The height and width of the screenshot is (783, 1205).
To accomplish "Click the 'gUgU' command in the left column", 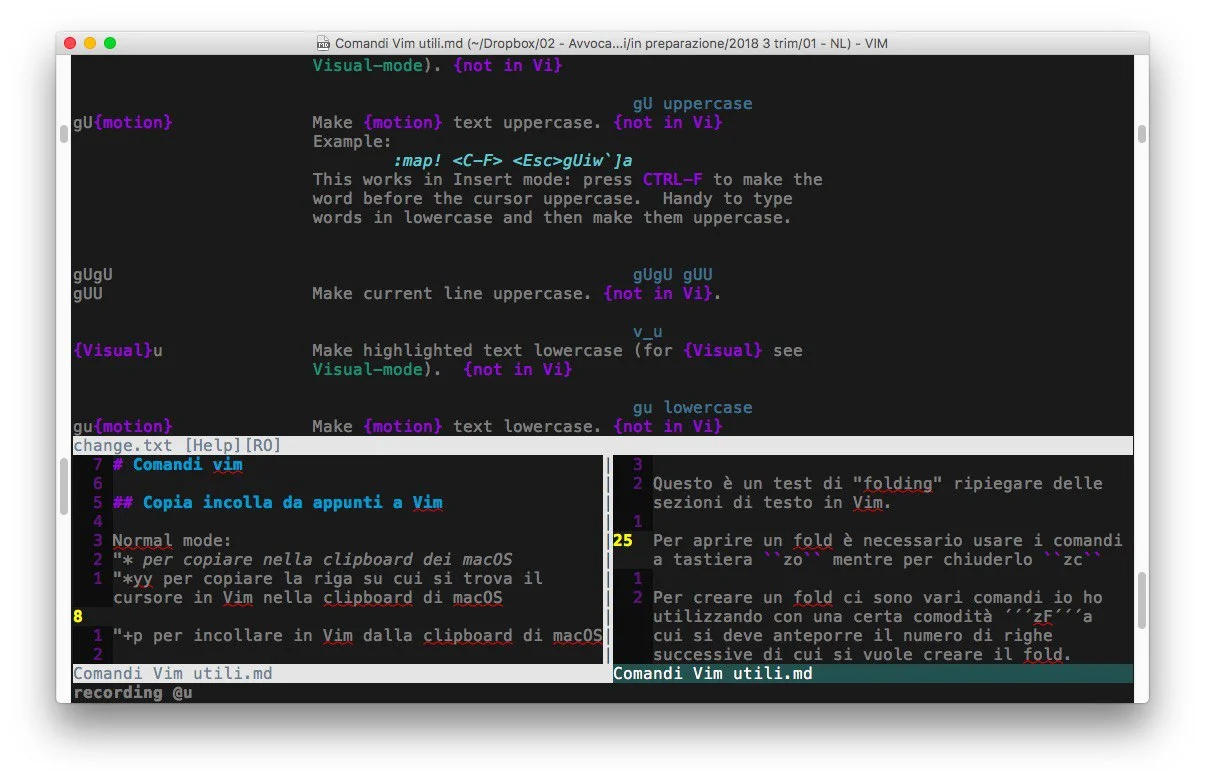I will (x=93, y=275).
